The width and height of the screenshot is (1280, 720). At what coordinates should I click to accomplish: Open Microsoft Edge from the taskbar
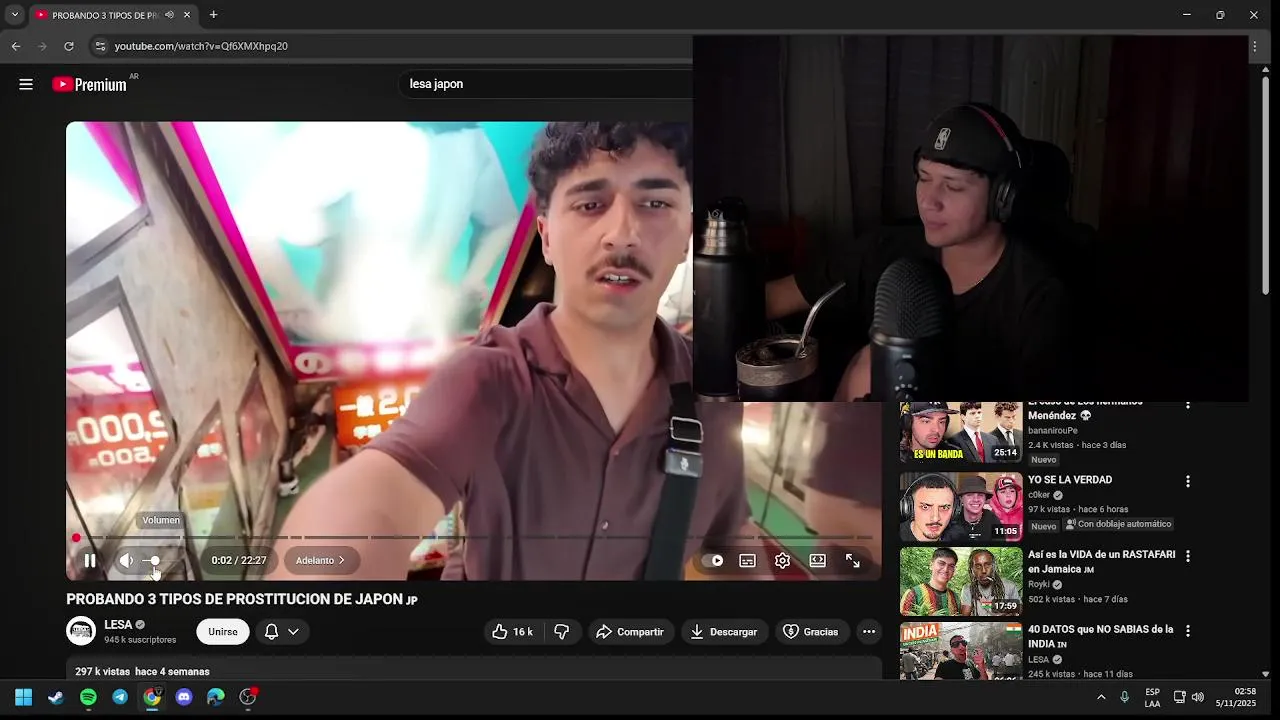pos(216,697)
